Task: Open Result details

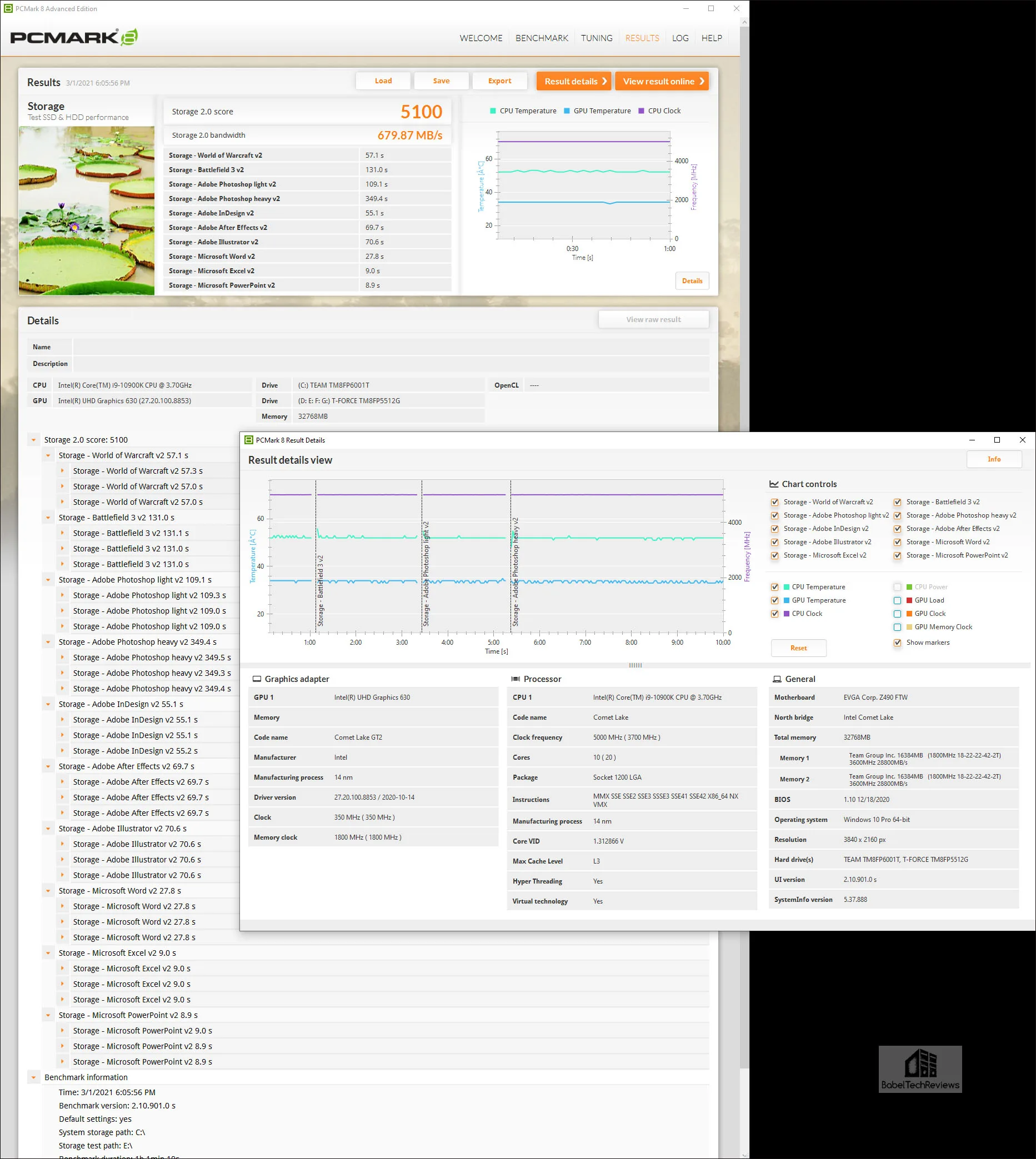Action: [574, 82]
